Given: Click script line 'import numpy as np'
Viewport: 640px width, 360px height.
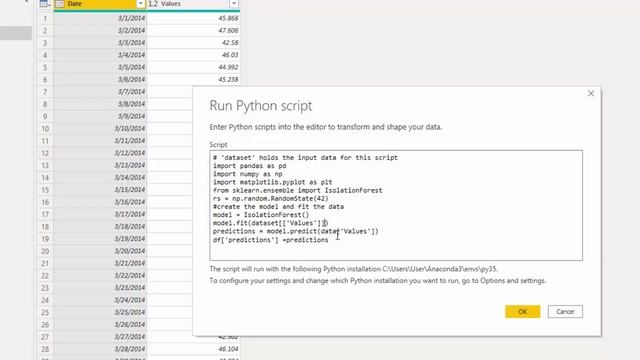Looking at the screenshot, I should (x=247, y=174).
